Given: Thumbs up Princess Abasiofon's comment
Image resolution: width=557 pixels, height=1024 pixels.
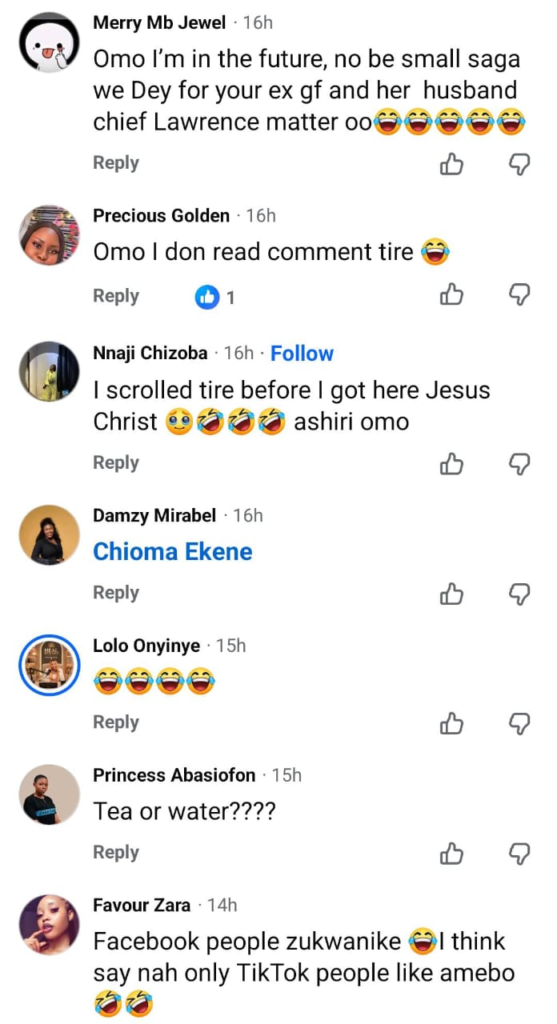Looking at the screenshot, I should 451,852.
